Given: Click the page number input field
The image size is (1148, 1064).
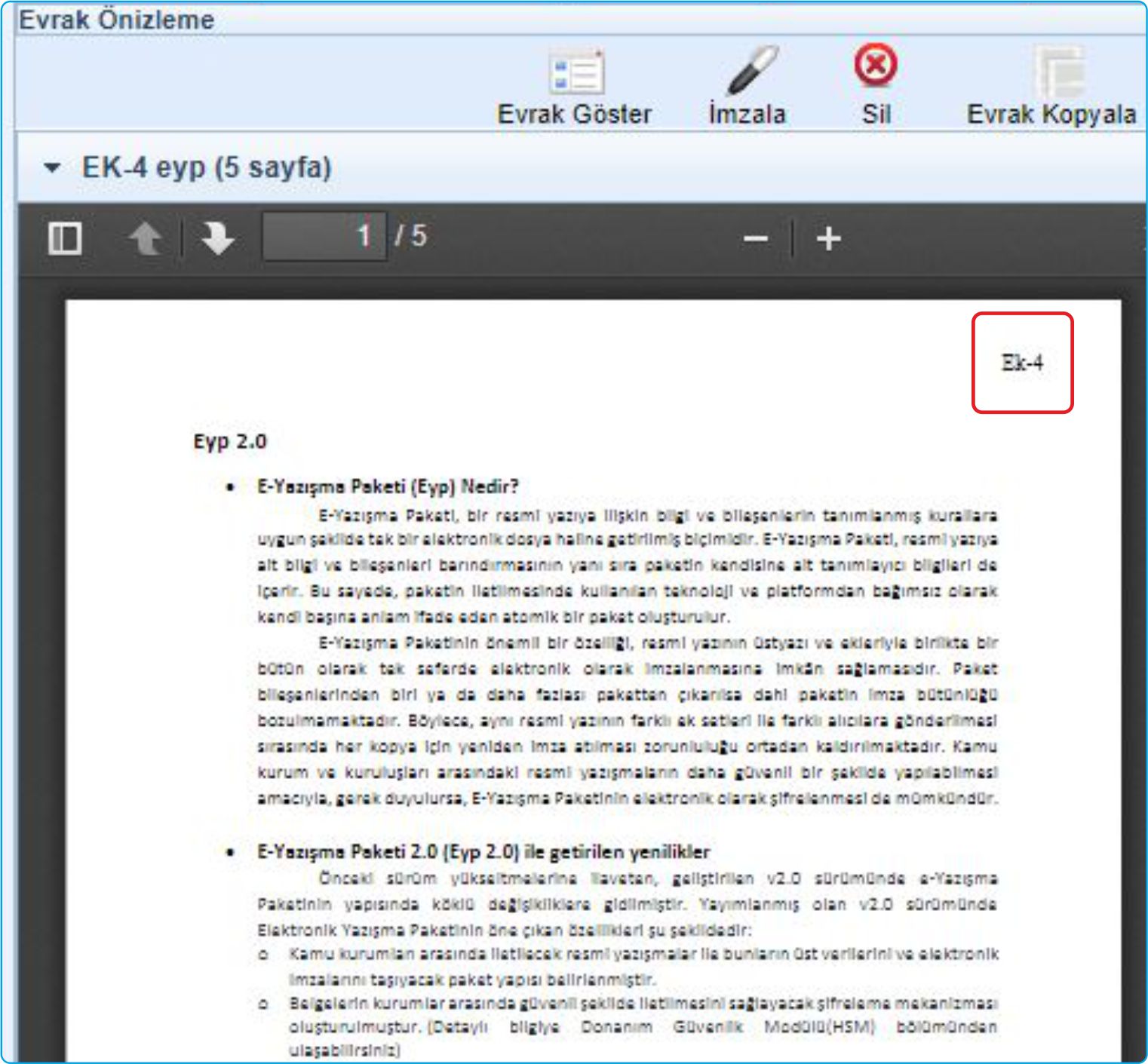Looking at the screenshot, I should [324, 237].
